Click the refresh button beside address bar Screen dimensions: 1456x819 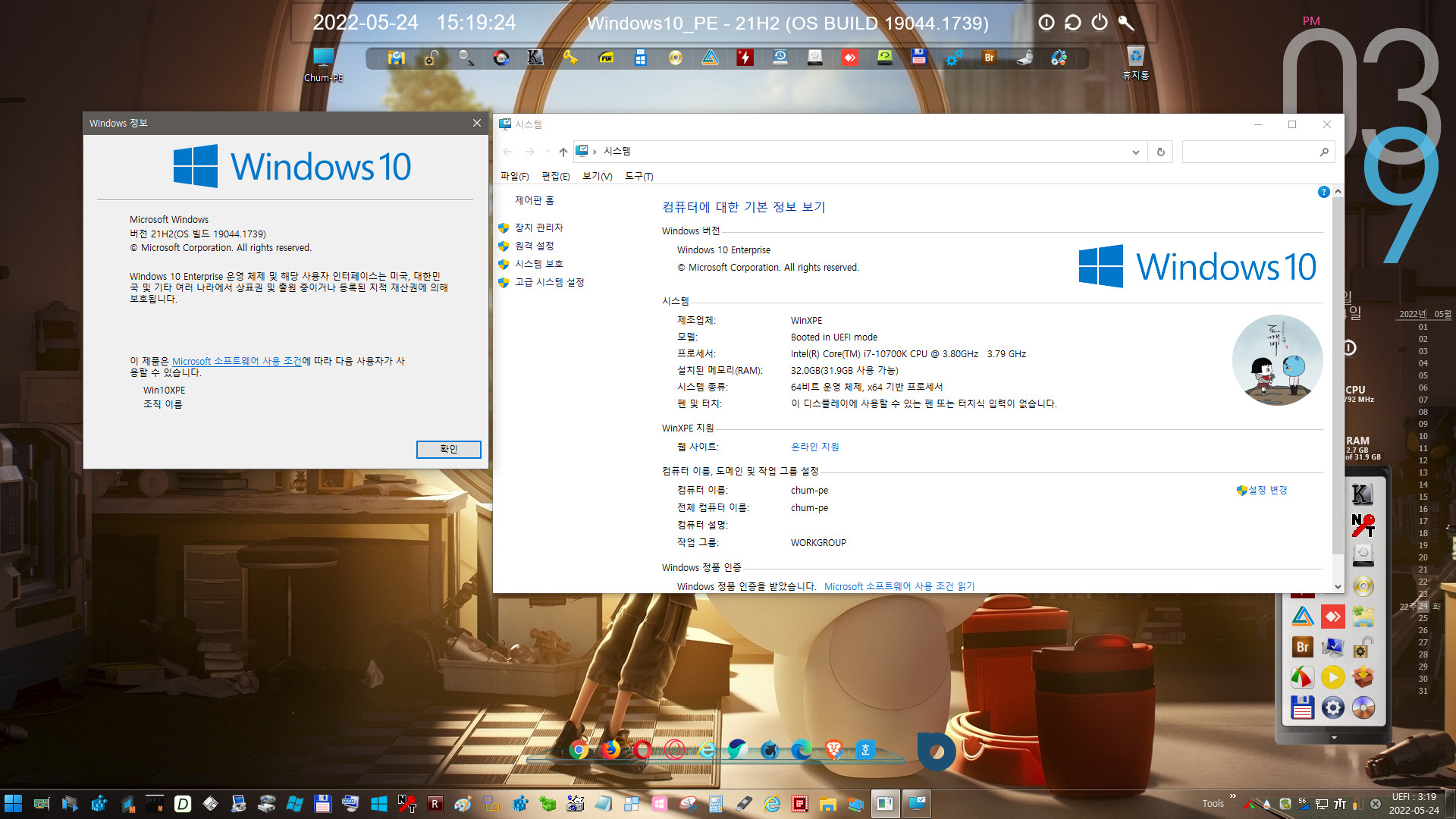tap(1160, 152)
